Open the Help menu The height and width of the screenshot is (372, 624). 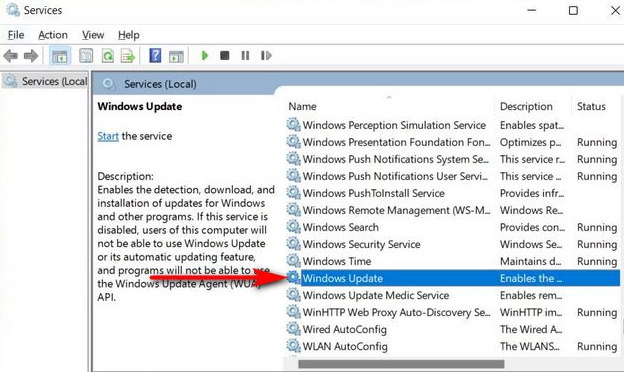[x=129, y=35]
